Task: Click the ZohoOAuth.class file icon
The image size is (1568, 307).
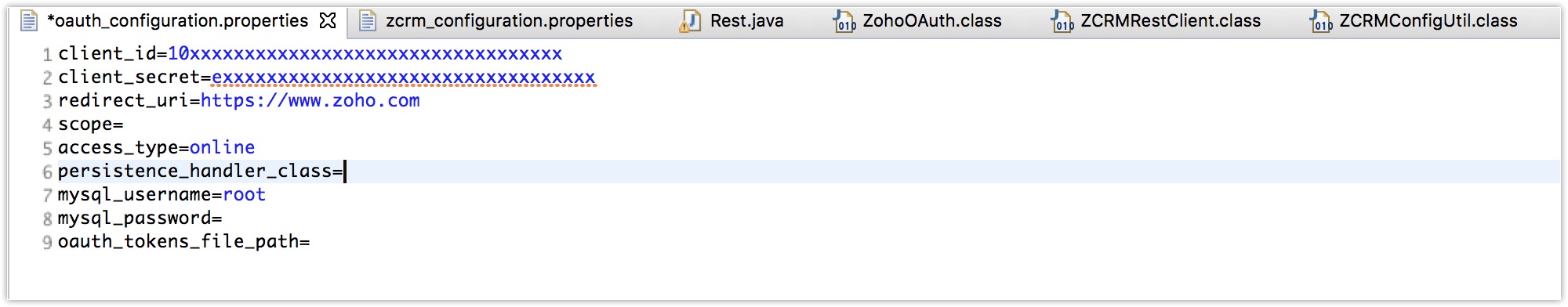Action: pyautogui.click(x=844, y=21)
